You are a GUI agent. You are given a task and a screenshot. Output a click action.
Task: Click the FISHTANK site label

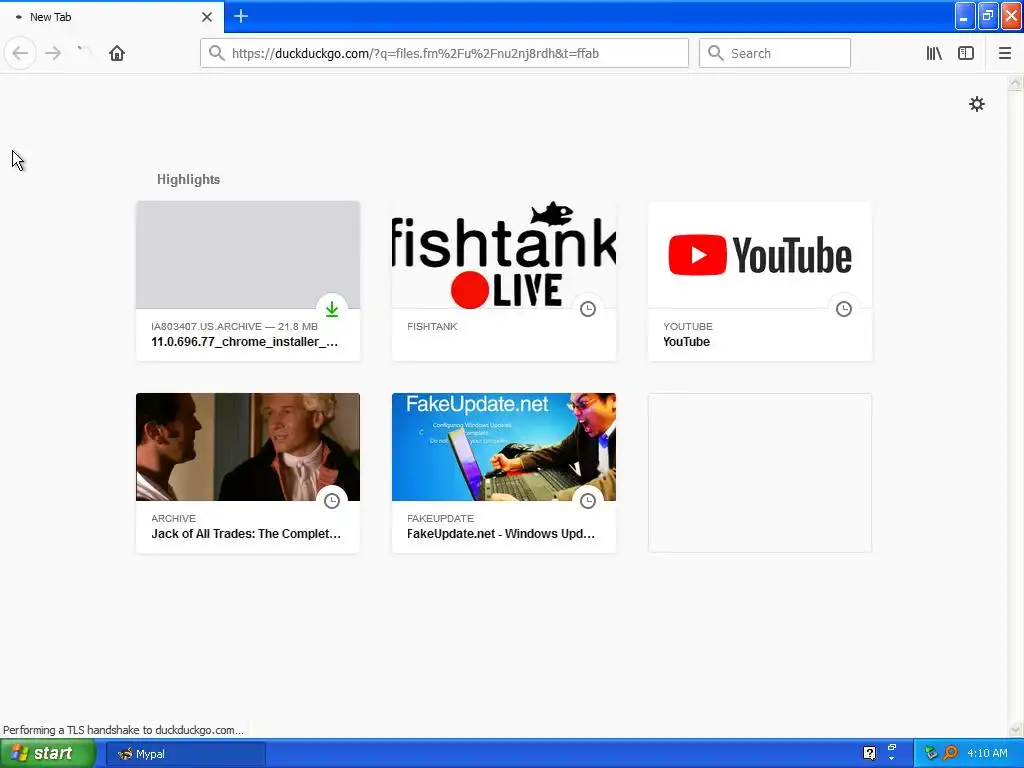coord(432,326)
